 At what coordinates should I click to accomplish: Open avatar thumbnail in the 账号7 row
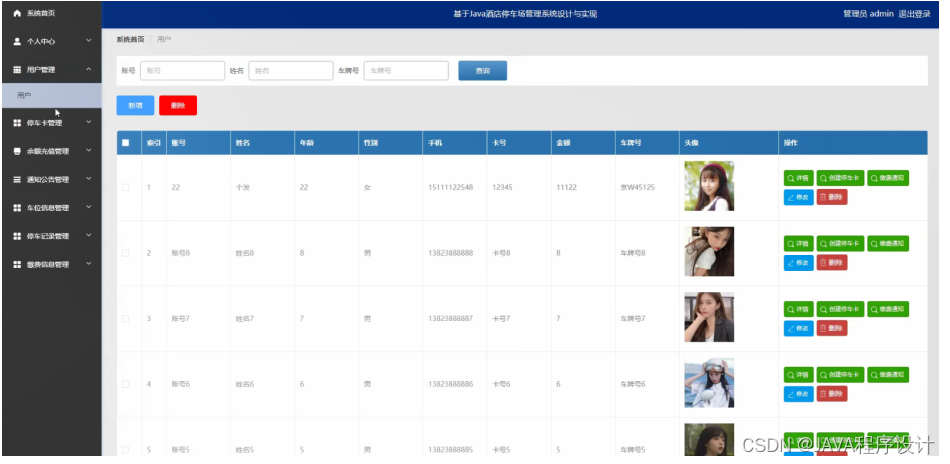[x=709, y=317]
